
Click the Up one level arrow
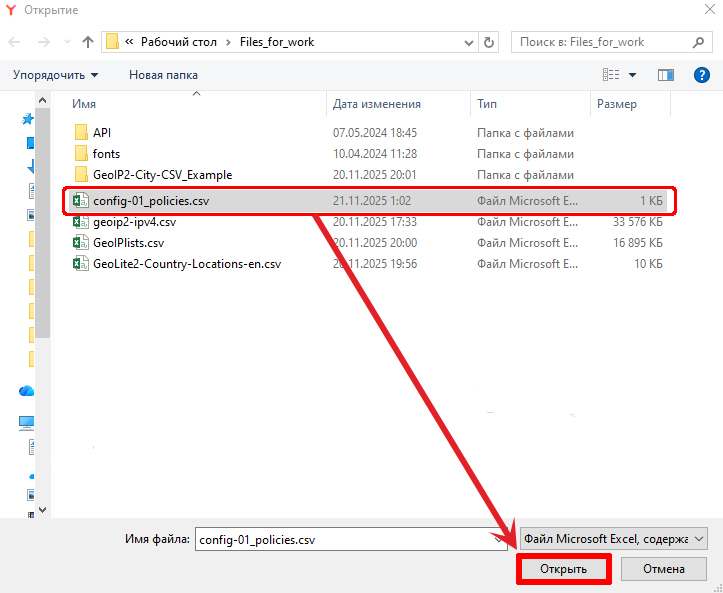88,42
